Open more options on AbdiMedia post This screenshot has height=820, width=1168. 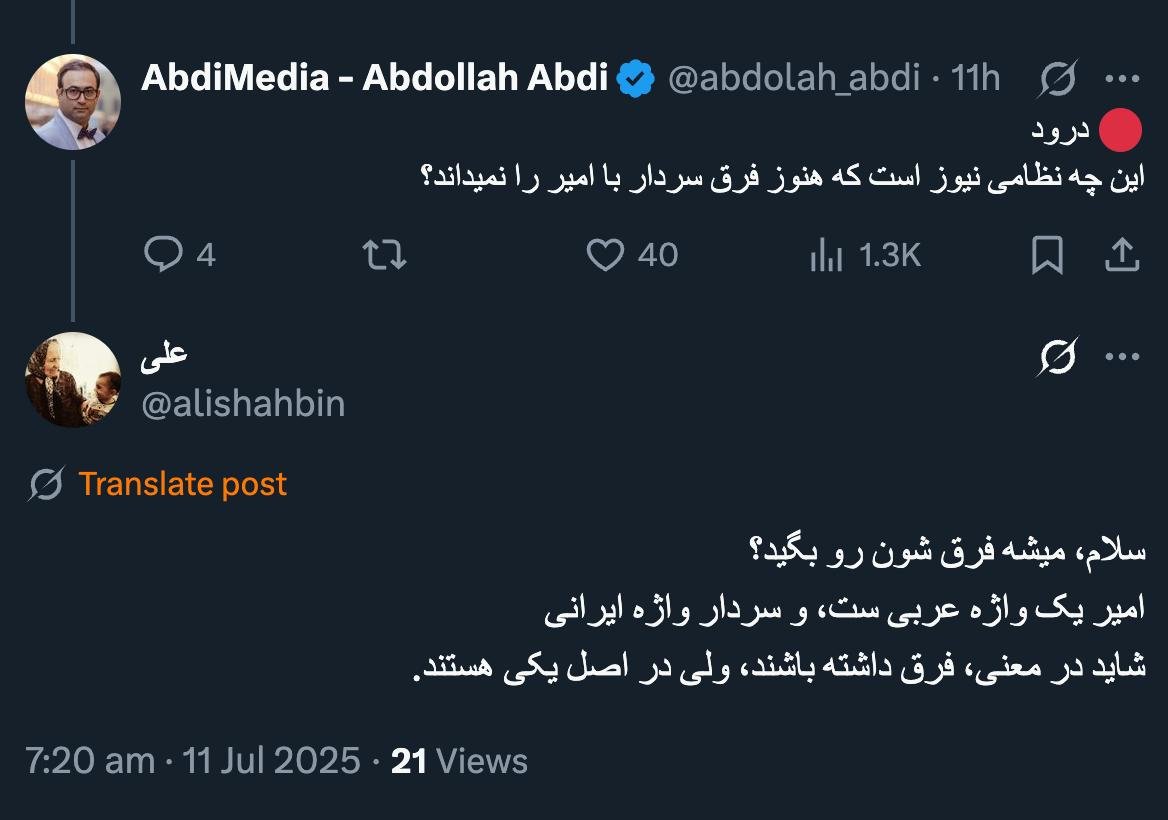1122,78
